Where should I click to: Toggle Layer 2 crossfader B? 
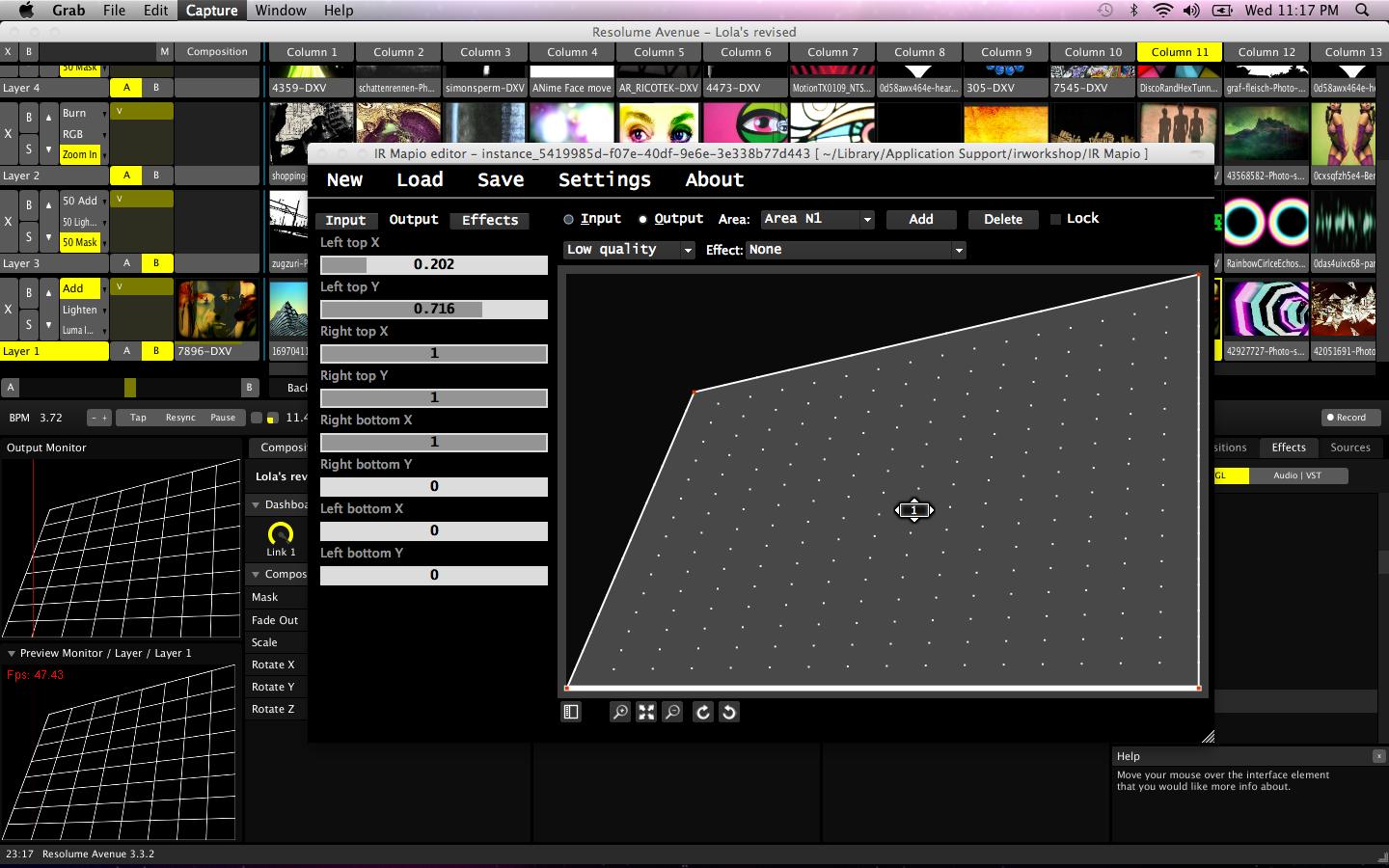coord(156,176)
